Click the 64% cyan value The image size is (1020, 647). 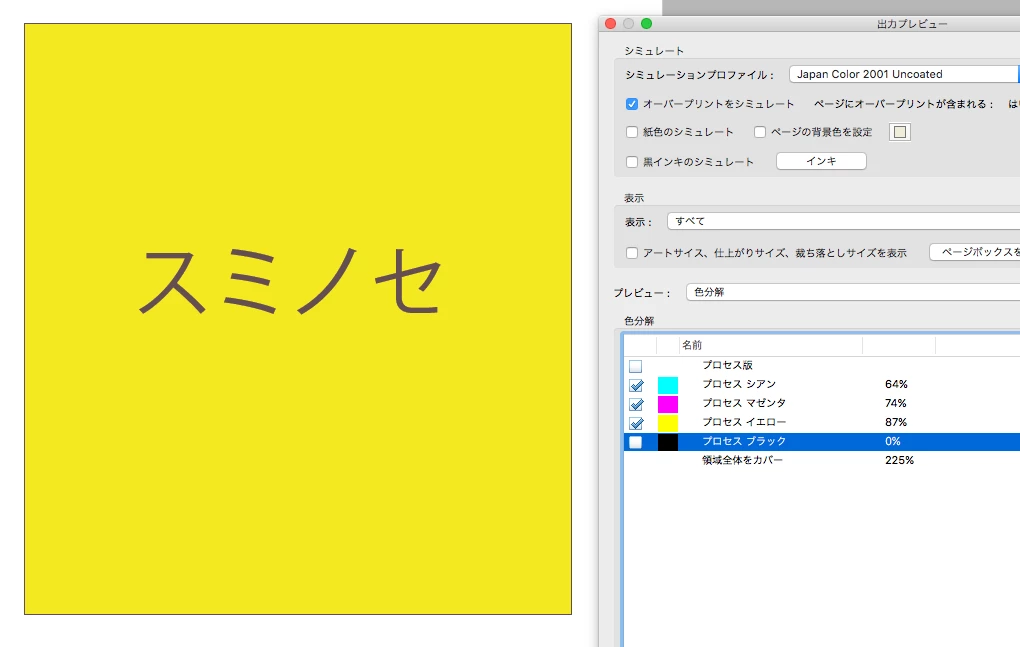click(896, 384)
